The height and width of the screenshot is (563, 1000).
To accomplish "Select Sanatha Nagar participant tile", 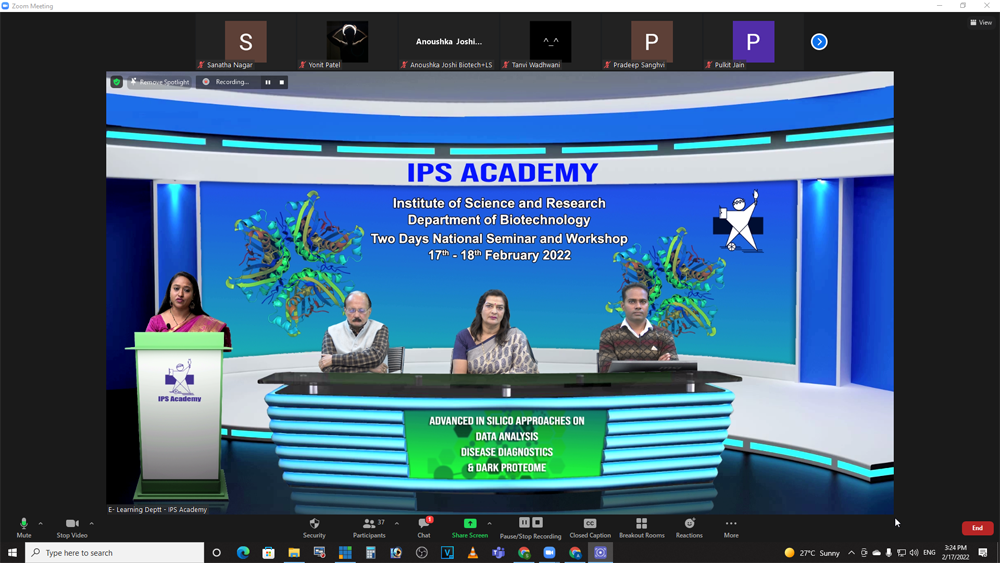I will coord(246,43).
